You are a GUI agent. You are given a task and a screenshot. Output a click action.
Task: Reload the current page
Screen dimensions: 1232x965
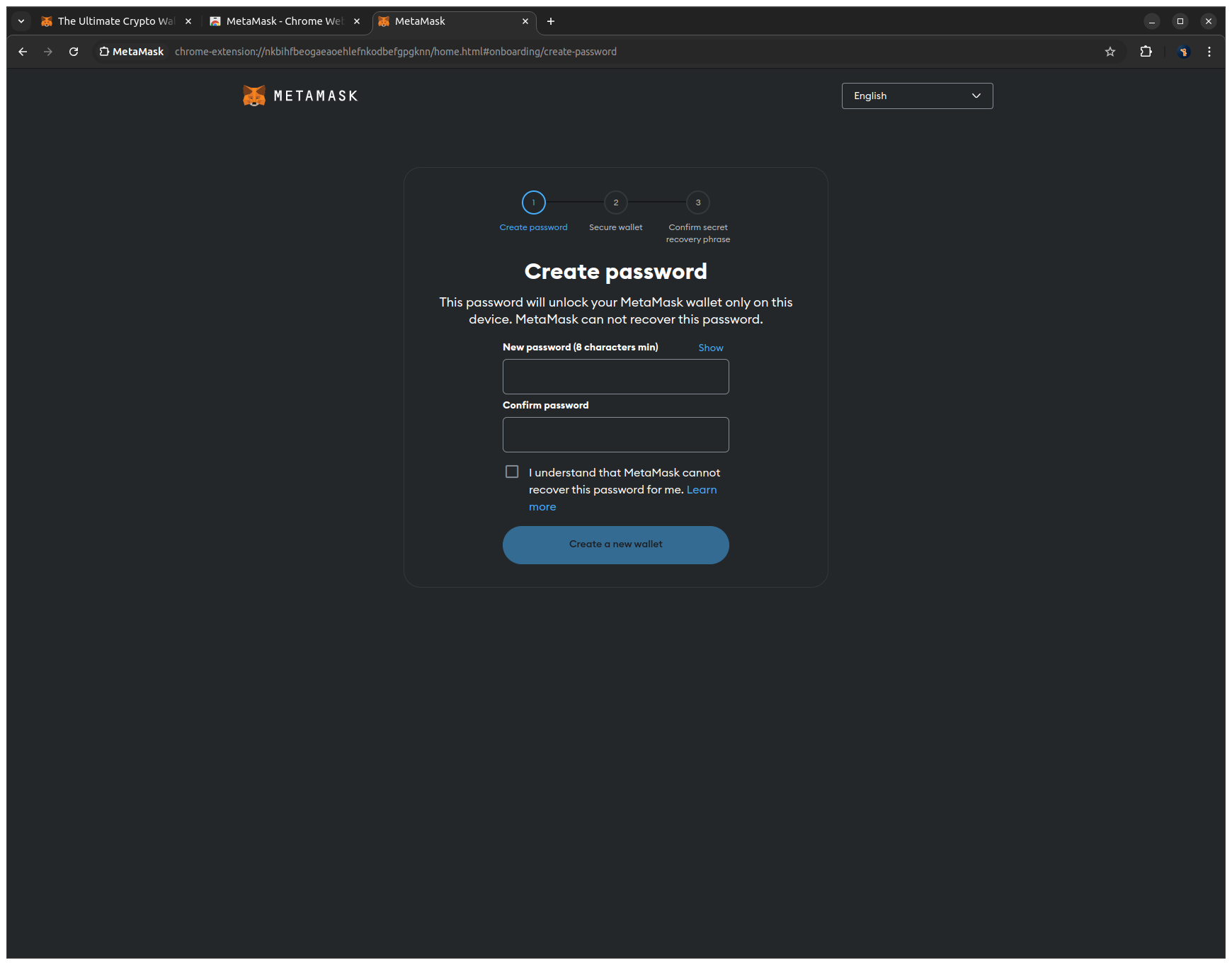click(x=74, y=52)
